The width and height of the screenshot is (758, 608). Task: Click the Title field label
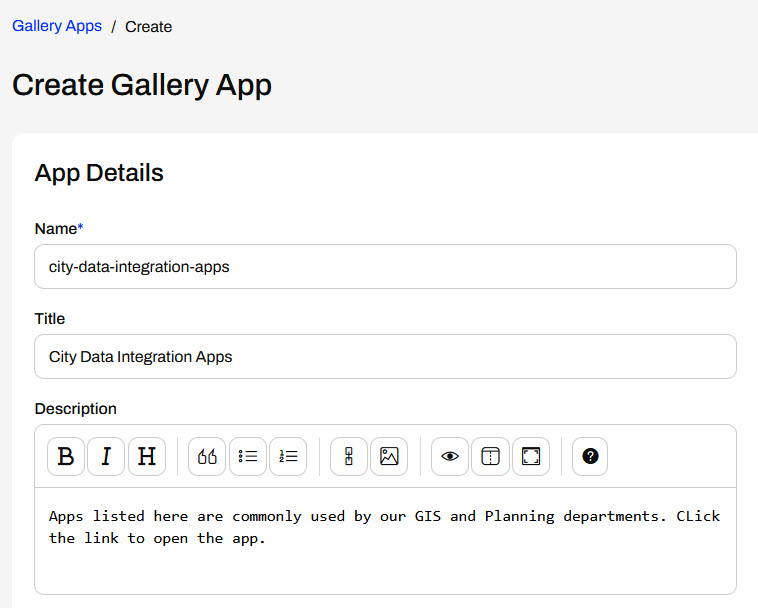click(x=50, y=319)
